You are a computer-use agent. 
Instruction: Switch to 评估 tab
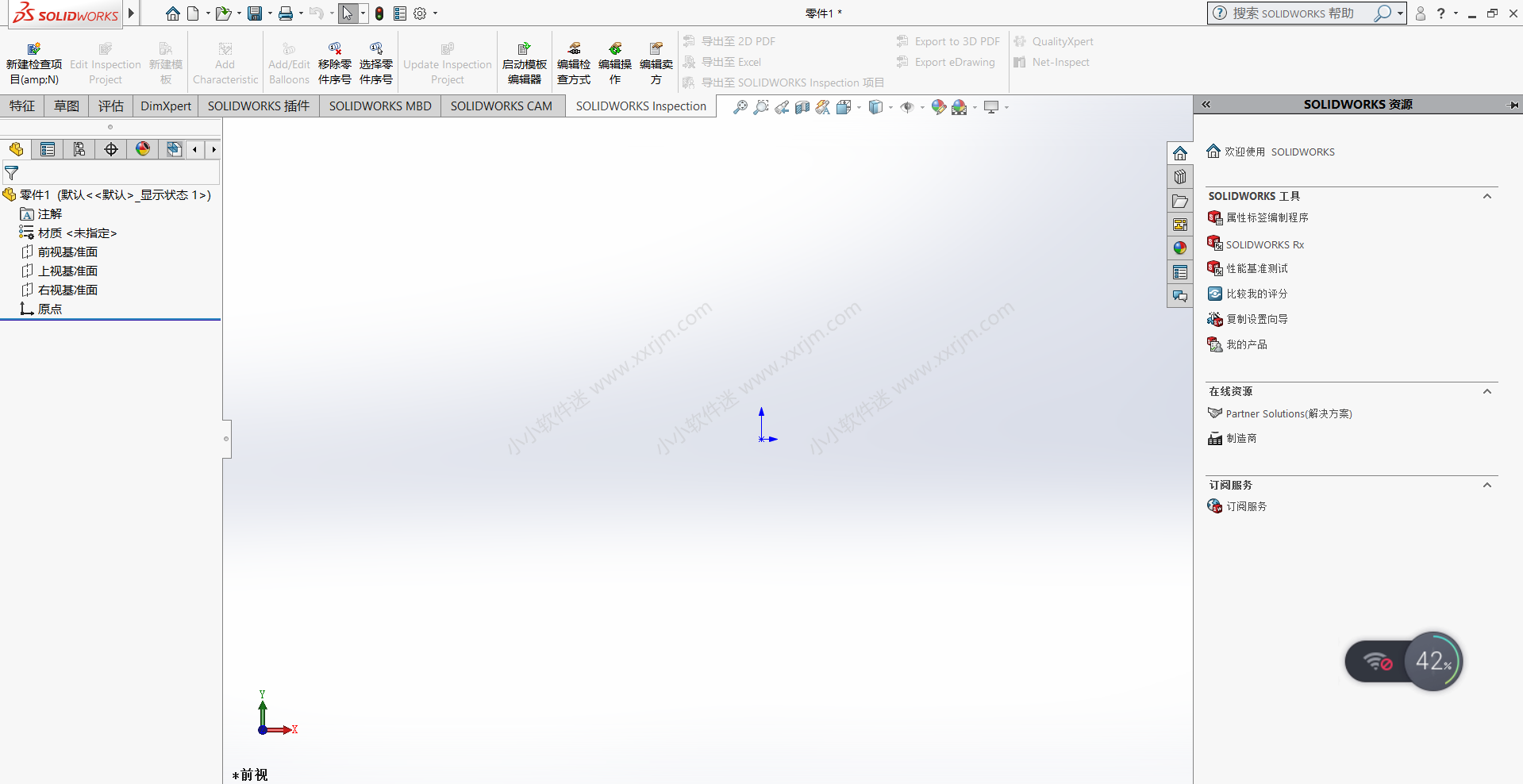111,106
